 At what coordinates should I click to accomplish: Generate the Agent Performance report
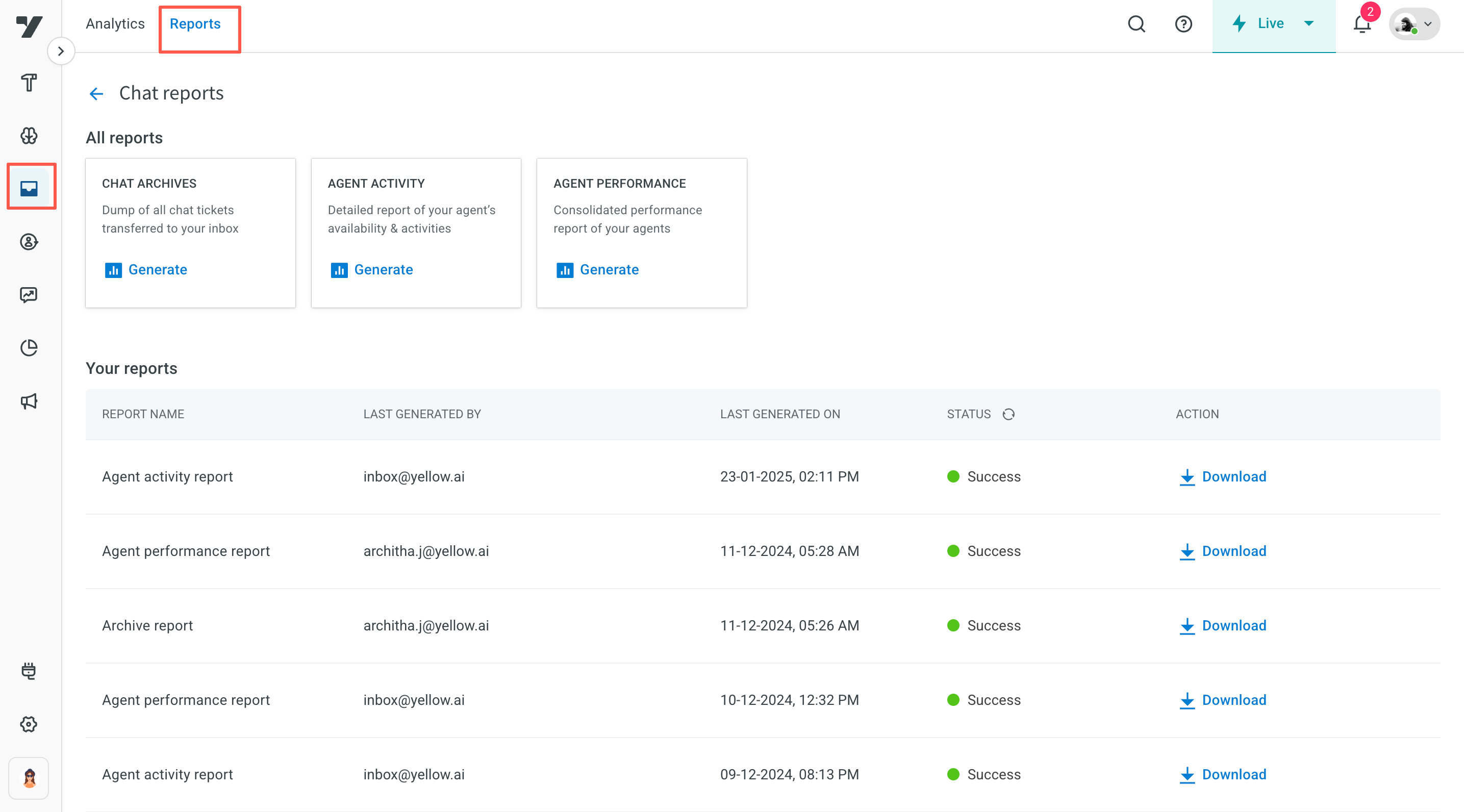(x=597, y=270)
